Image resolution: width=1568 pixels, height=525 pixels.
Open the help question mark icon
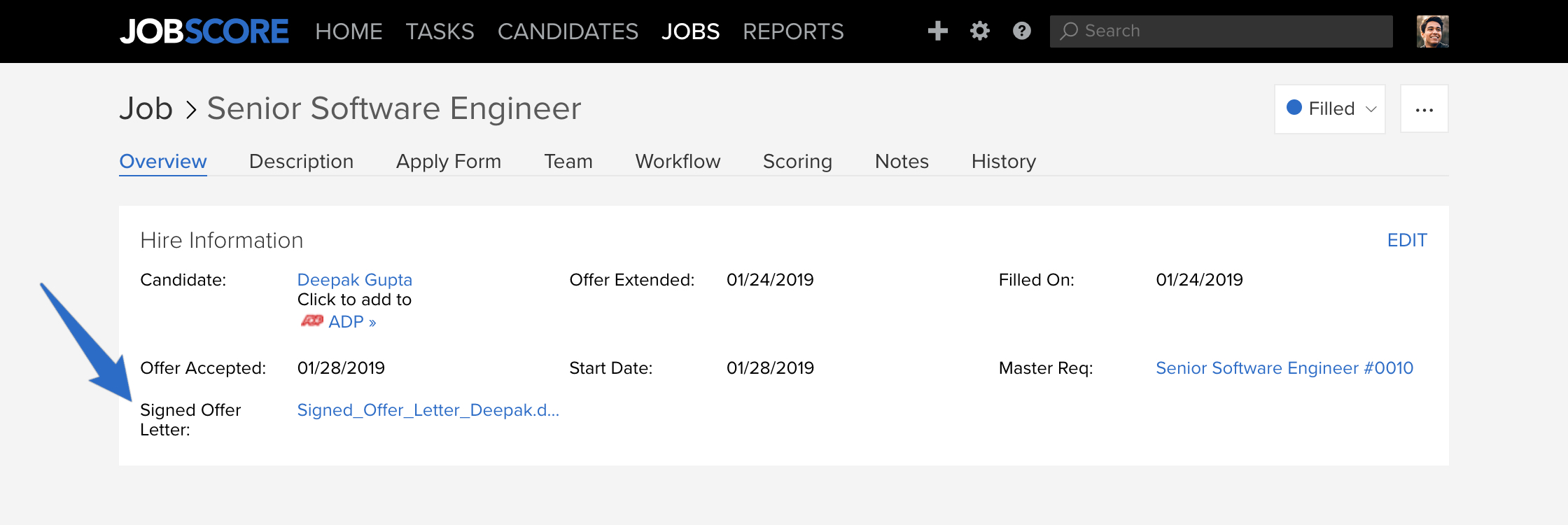point(1022,31)
